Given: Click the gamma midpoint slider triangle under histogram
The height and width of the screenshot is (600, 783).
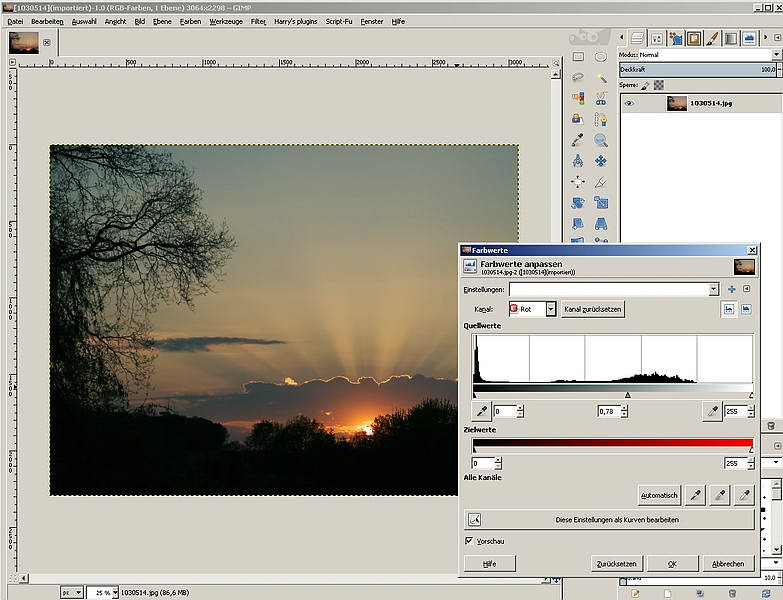Looking at the screenshot, I should 627,395.
